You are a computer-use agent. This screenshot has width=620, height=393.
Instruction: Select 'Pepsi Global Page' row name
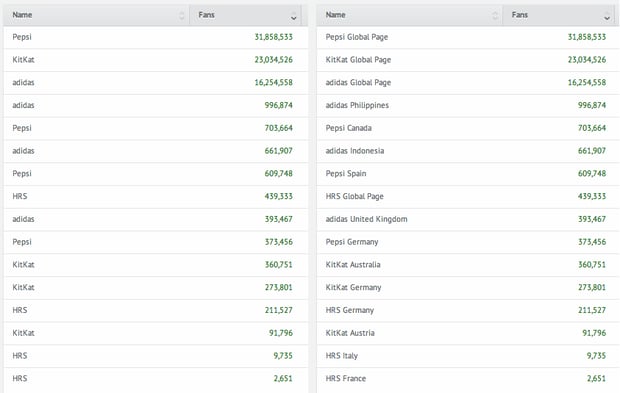[x=357, y=37]
